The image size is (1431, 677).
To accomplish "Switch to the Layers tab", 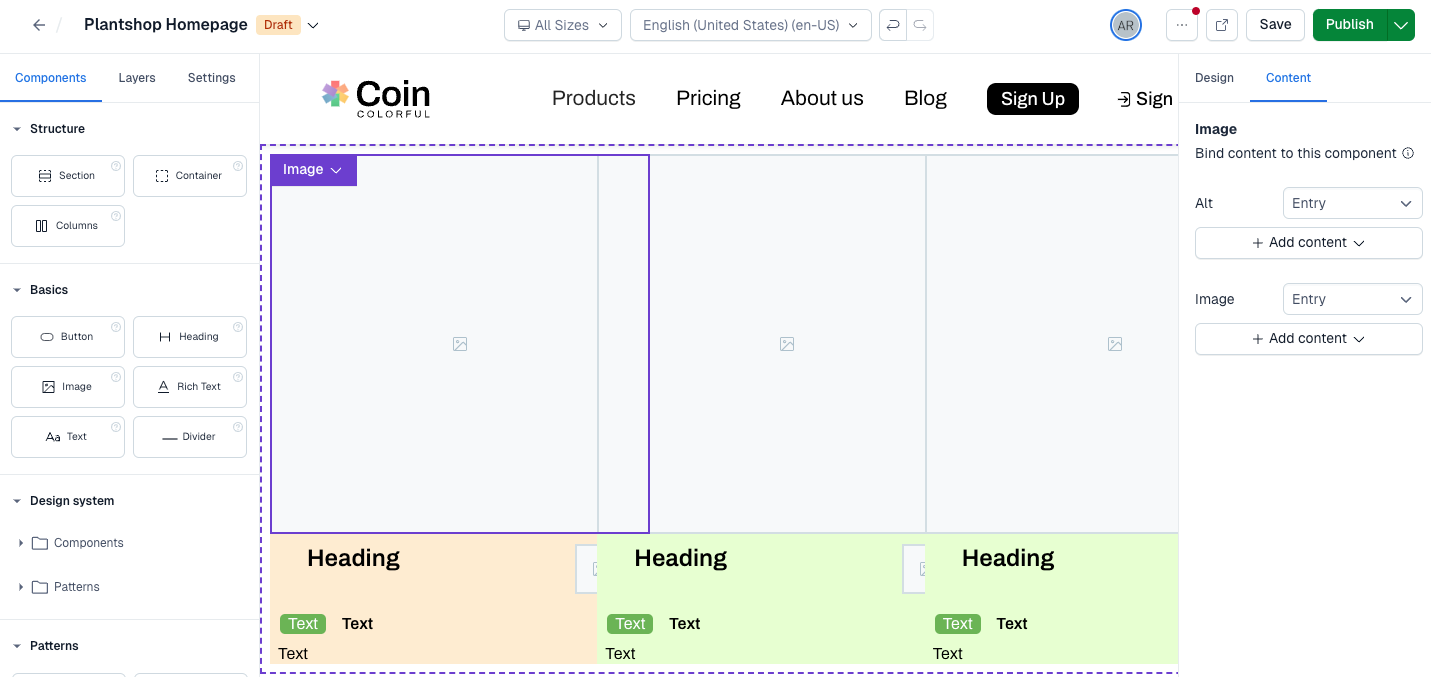I will pyautogui.click(x=137, y=78).
